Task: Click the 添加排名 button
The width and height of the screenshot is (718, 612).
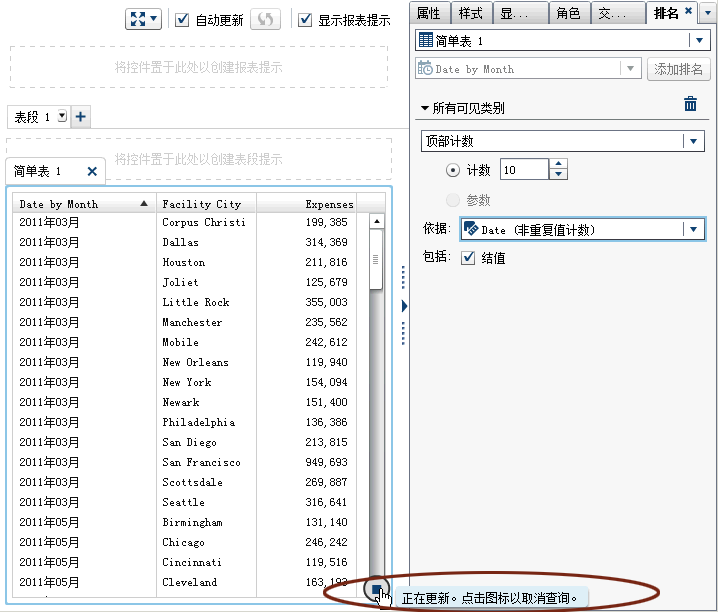Action: [x=678, y=69]
